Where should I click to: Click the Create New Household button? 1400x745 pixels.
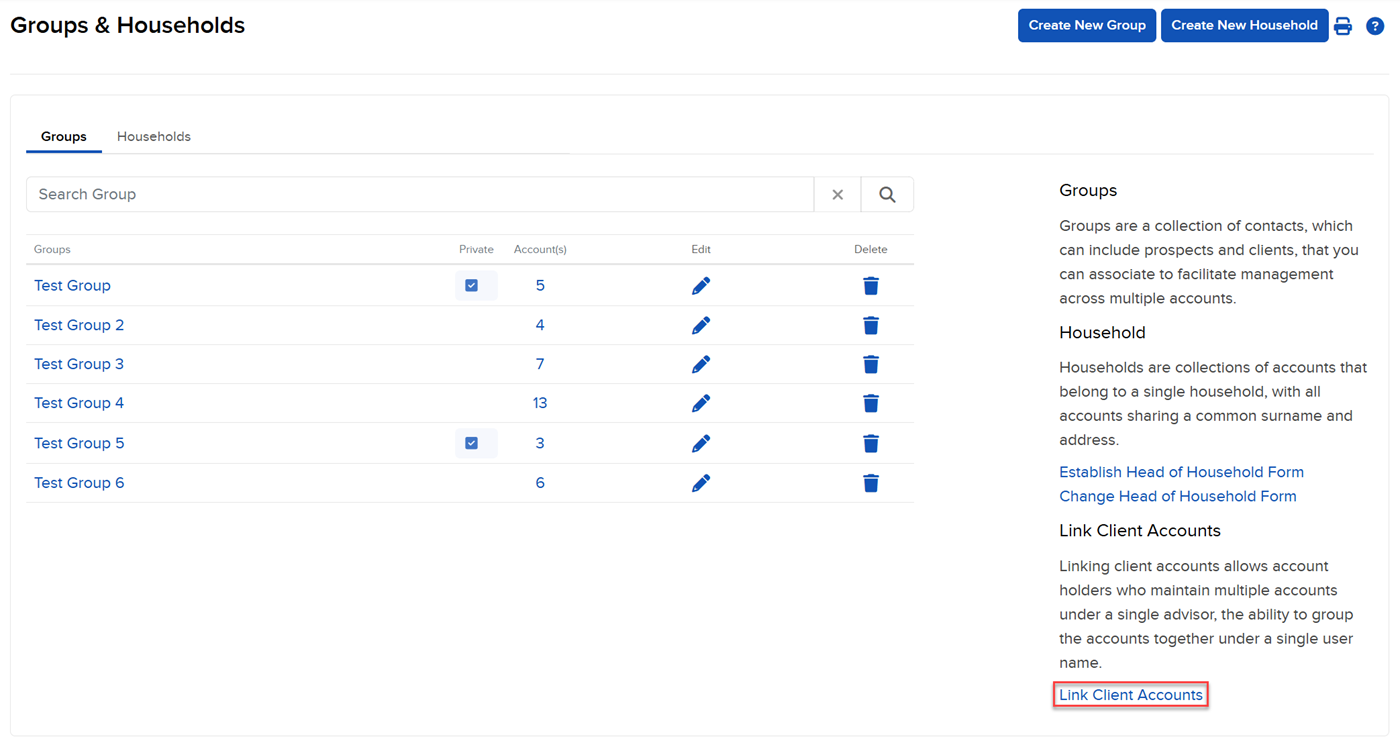(x=1244, y=25)
